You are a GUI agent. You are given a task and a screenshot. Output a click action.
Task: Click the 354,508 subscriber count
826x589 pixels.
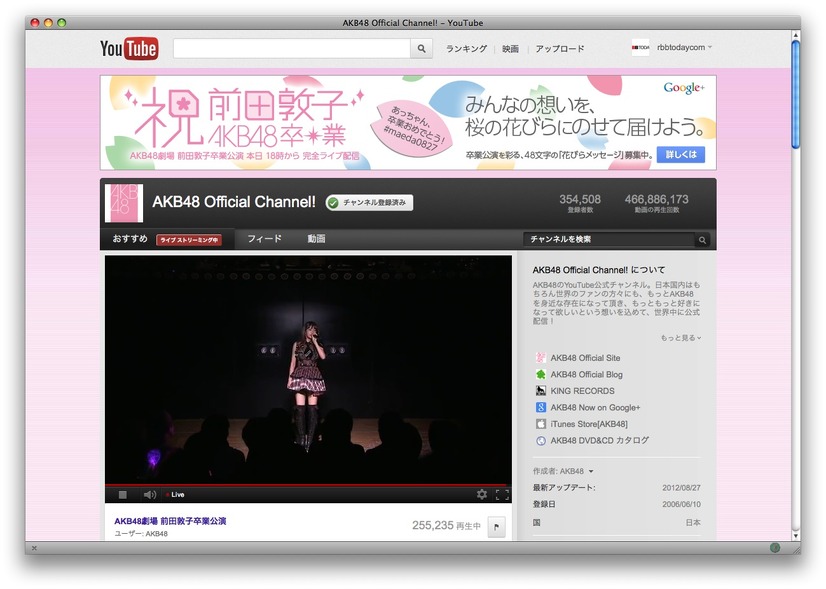tap(580, 200)
